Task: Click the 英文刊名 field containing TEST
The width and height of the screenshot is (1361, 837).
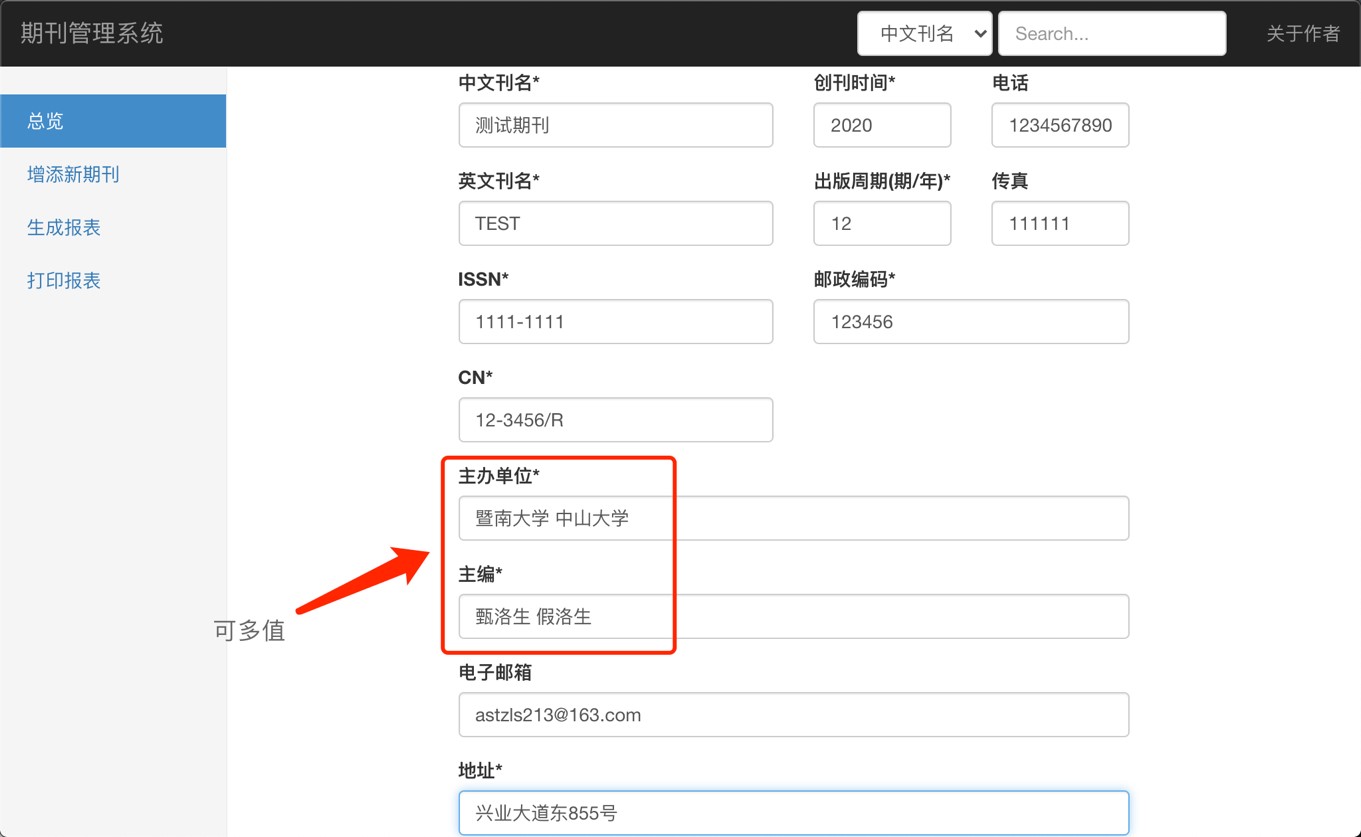Action: coord(616,223)
